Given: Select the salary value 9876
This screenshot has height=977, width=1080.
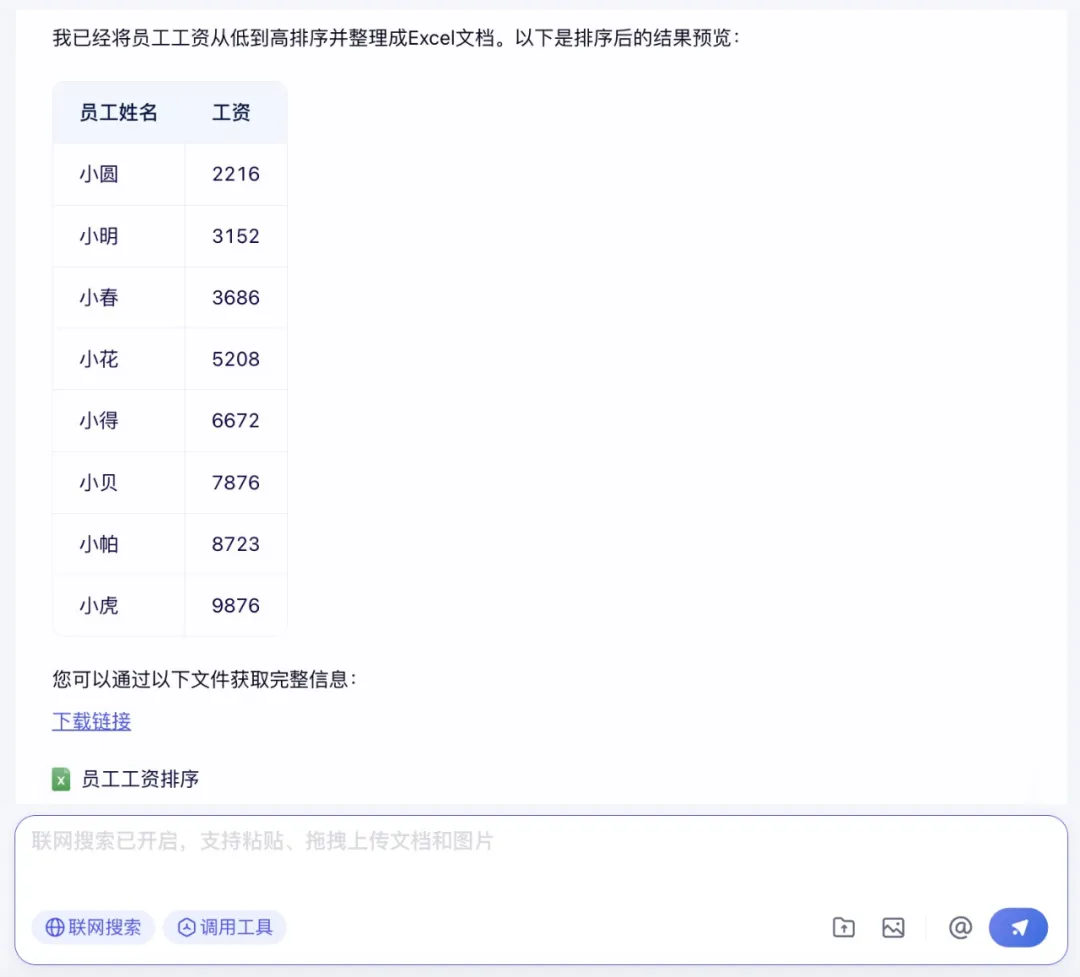Looking at the screenshot, I should coord(236,606).
